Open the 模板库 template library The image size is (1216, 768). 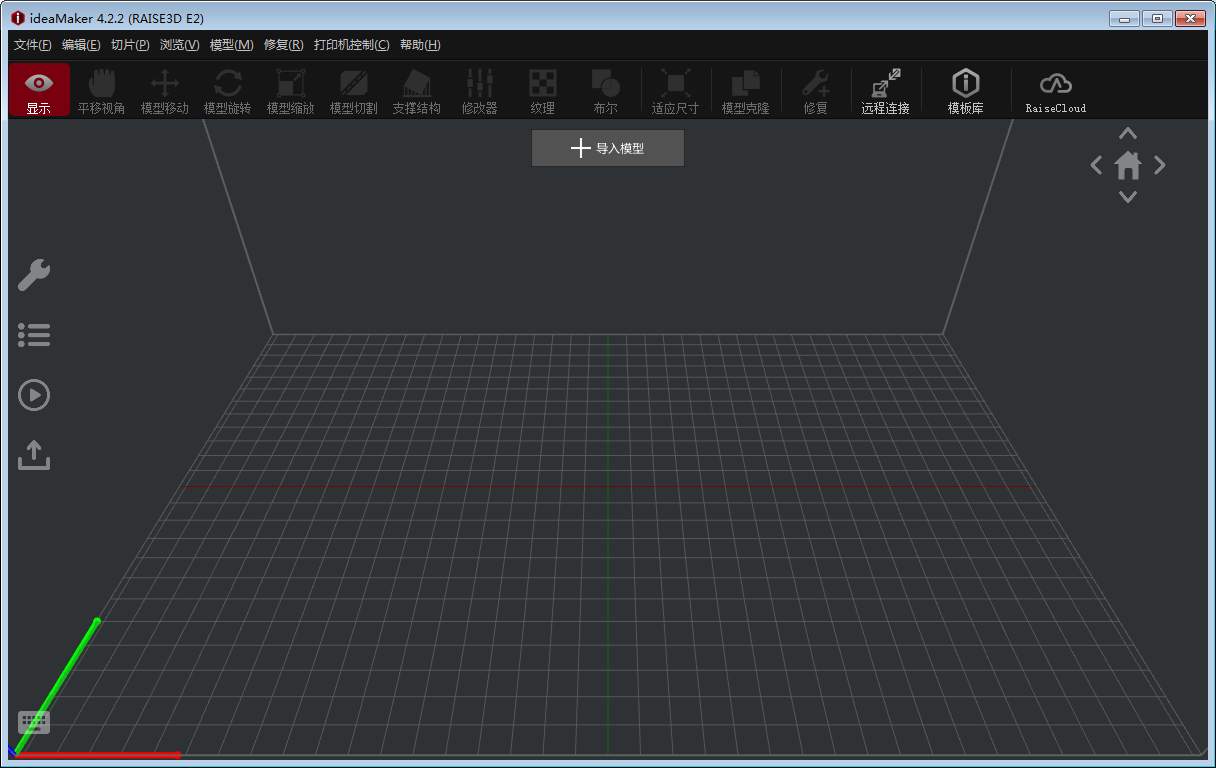point(965,90)
